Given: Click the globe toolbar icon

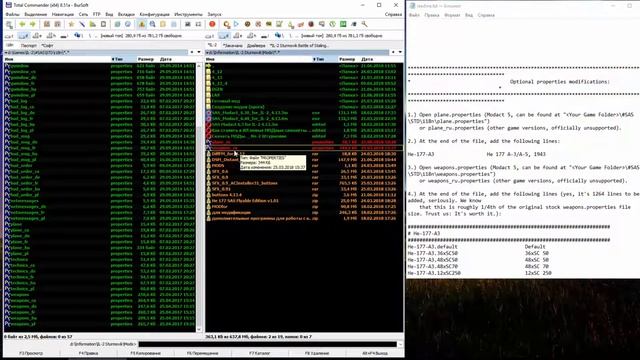Looking at the screenshot, I should (128, 24).
